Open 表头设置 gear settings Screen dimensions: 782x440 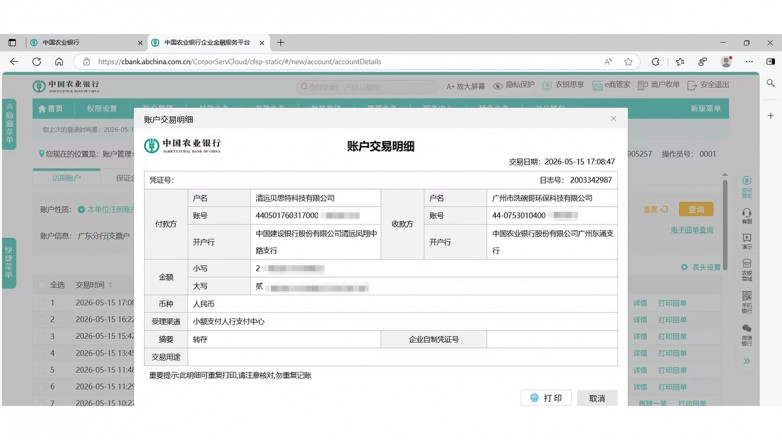pyautogui.click(x=701, y=267)
